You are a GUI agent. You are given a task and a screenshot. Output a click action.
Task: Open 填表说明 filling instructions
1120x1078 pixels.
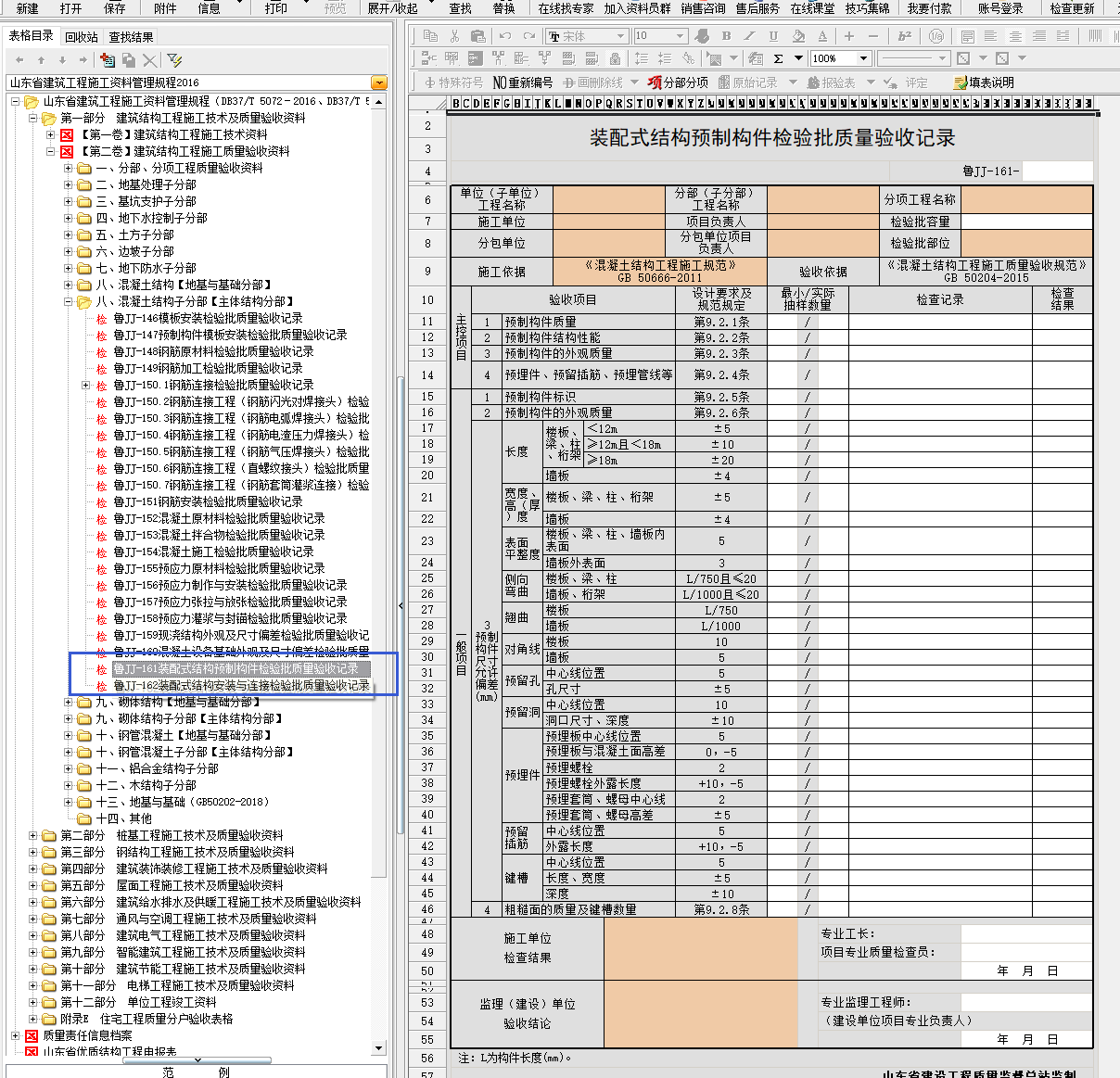984,82
